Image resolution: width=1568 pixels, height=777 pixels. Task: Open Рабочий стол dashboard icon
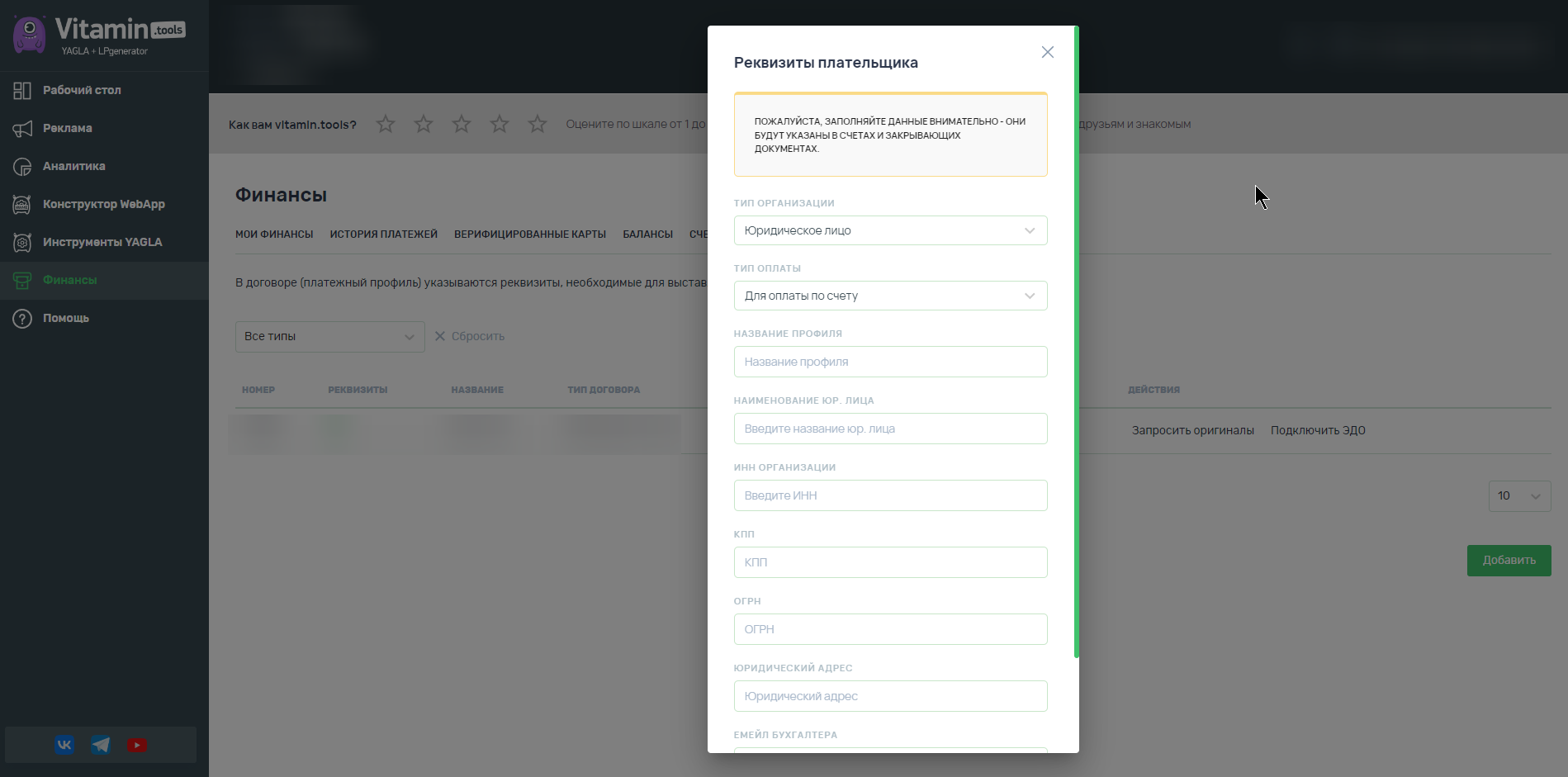click(22, 90)
